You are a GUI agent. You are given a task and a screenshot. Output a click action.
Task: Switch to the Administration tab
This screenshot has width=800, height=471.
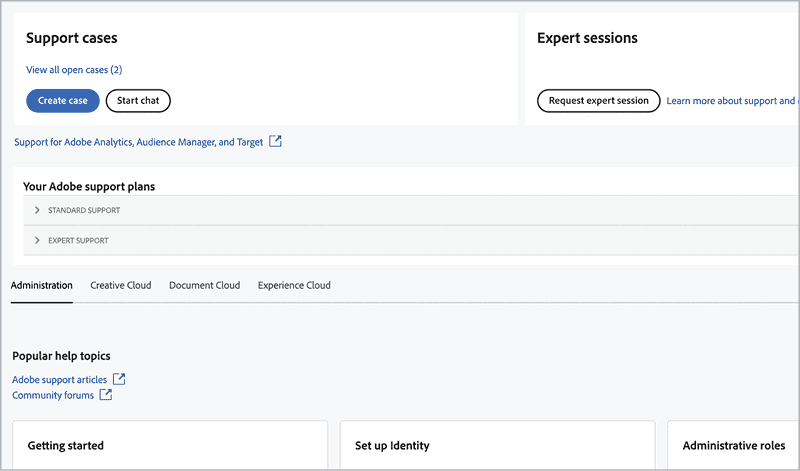(x=42, y=285)
